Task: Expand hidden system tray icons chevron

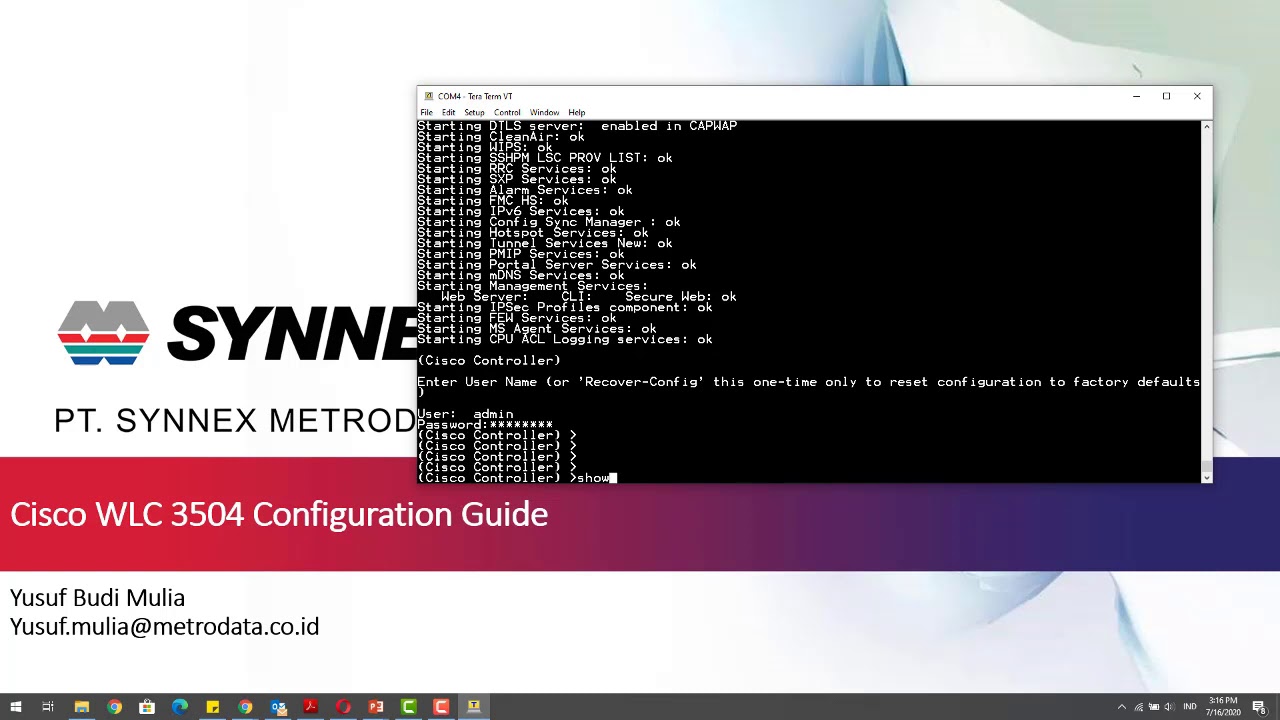Action: [1122, 707]
